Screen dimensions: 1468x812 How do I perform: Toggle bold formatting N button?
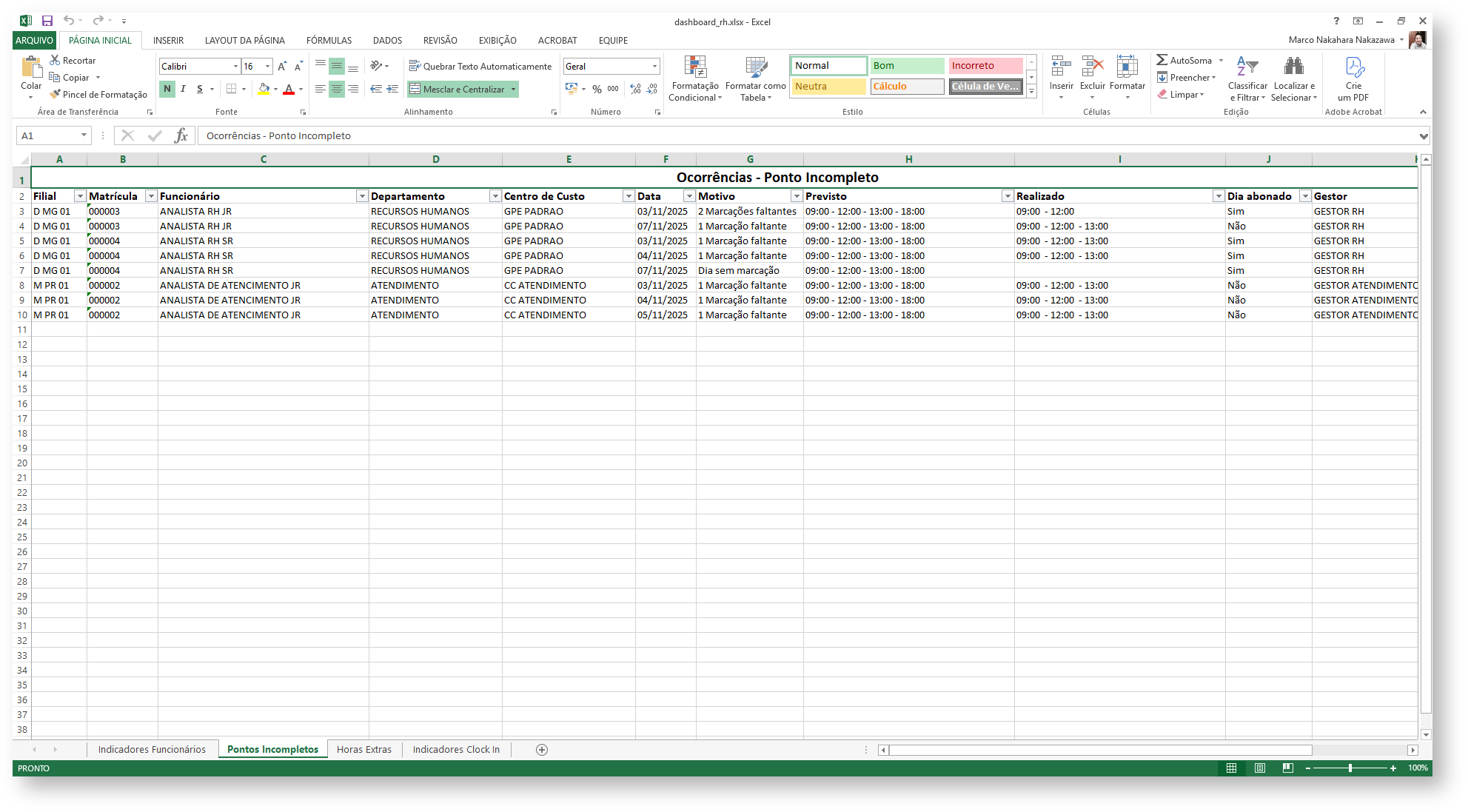coord(167,89)
